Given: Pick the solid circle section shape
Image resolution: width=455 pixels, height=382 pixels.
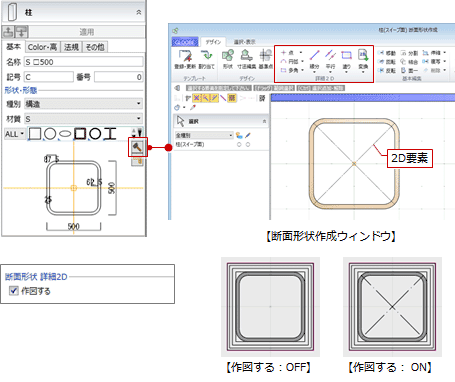Looking at the screenshot, I should 50,134.
